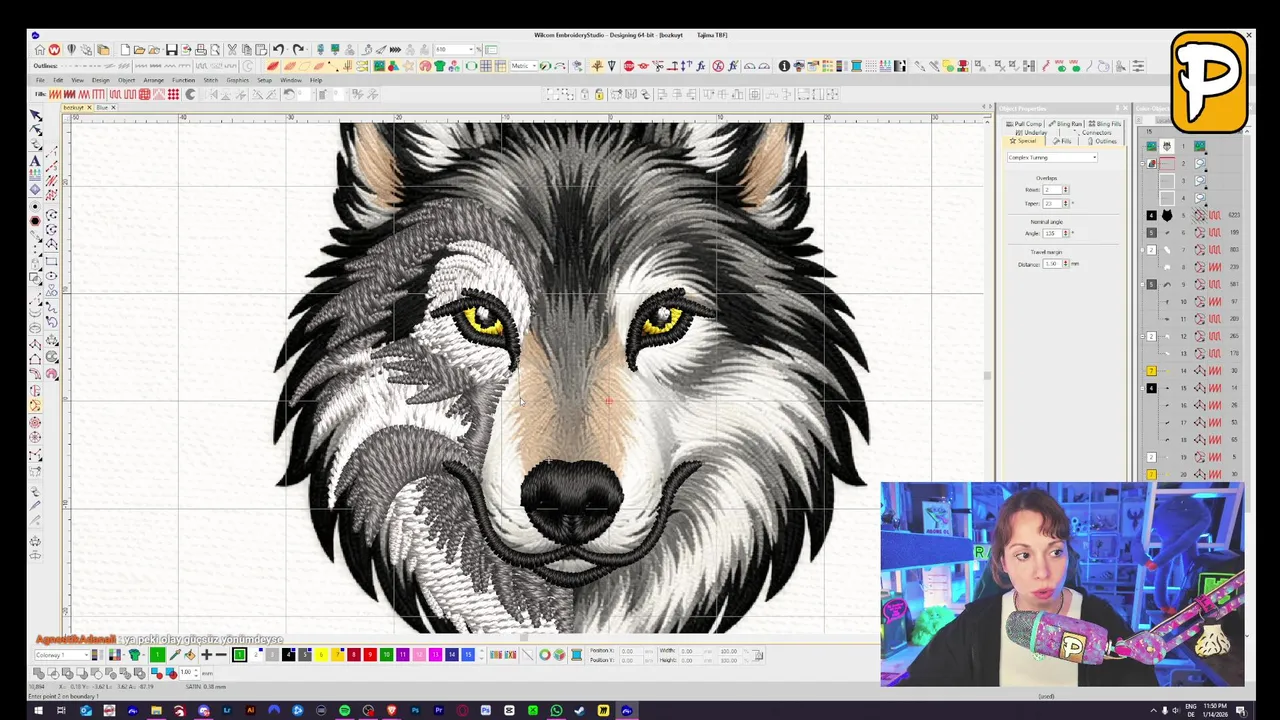Open a design with the folder icon

(140, 50)
